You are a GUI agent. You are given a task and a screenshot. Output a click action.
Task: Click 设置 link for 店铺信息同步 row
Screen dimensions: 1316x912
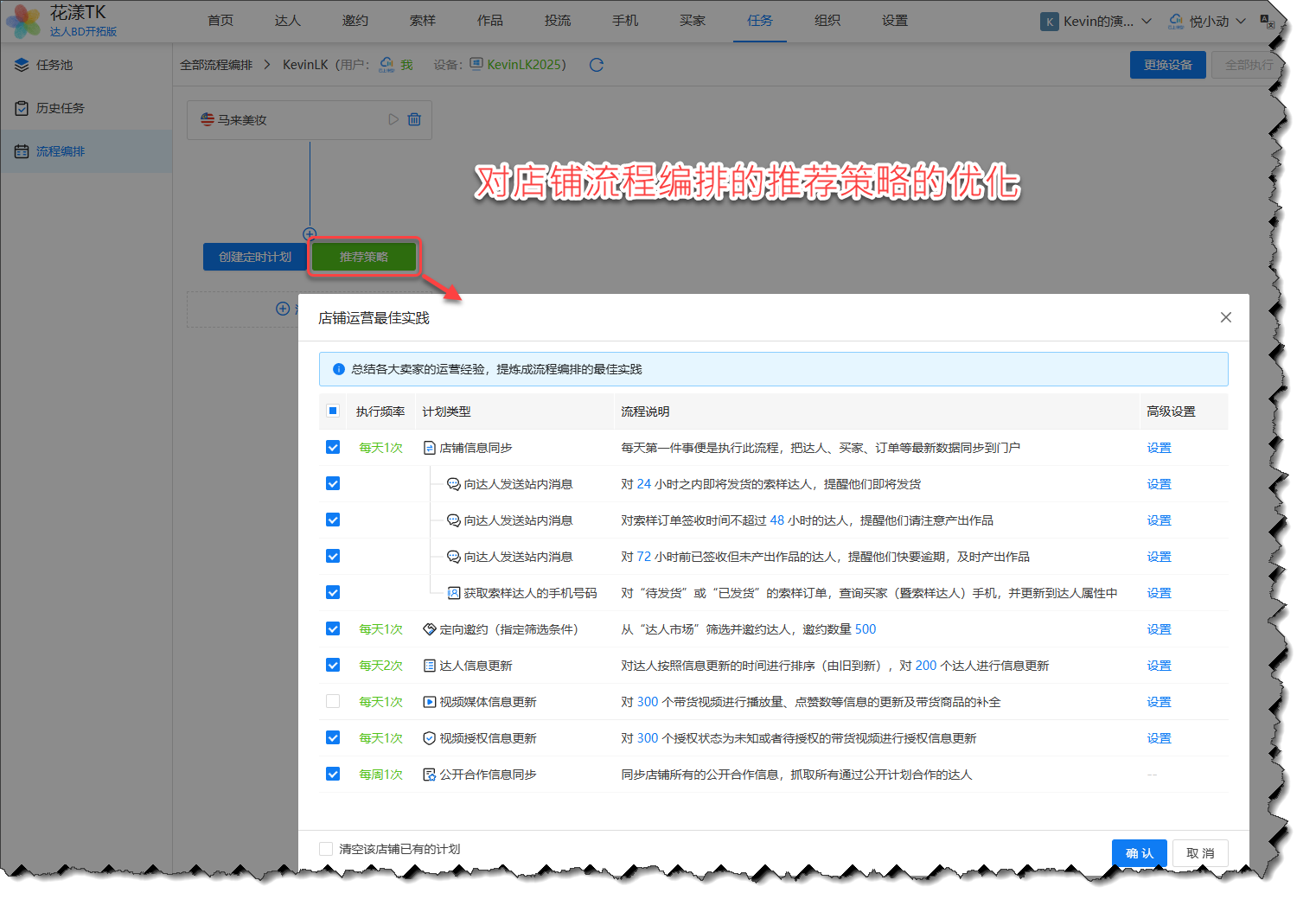click(x=1159, y=448)
